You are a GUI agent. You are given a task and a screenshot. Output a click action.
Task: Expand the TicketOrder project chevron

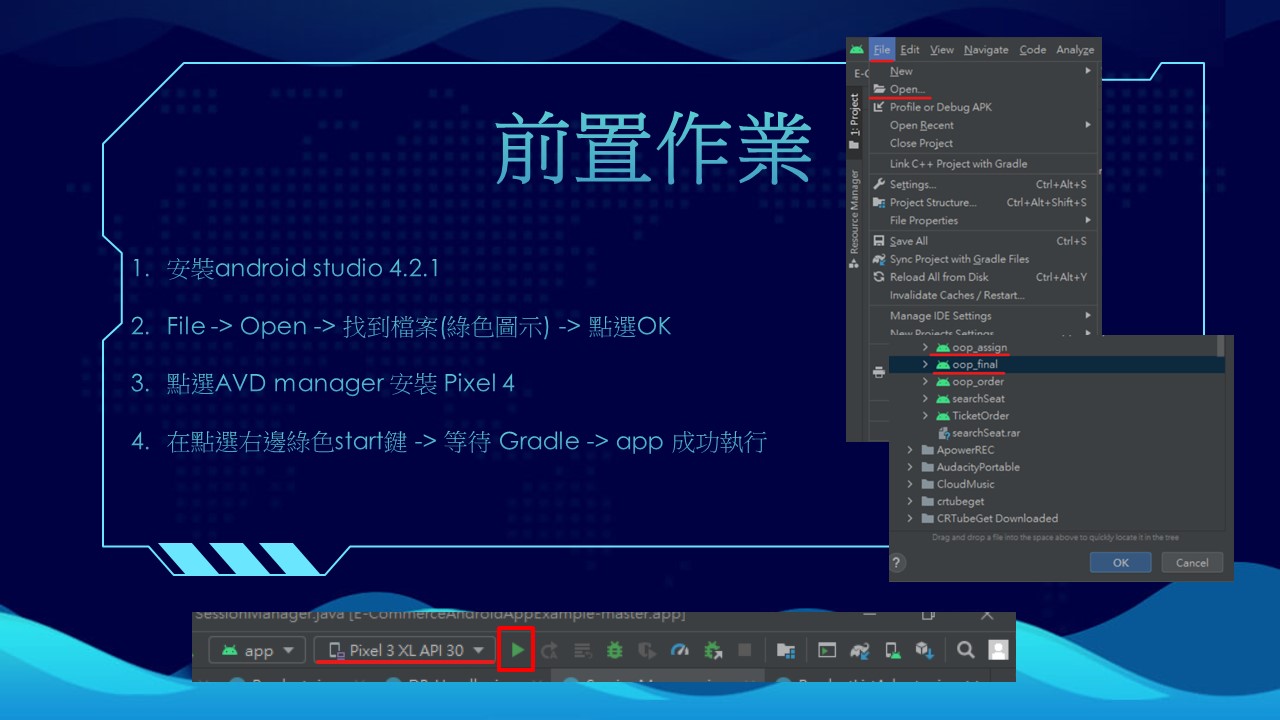(x=926, y=416)
